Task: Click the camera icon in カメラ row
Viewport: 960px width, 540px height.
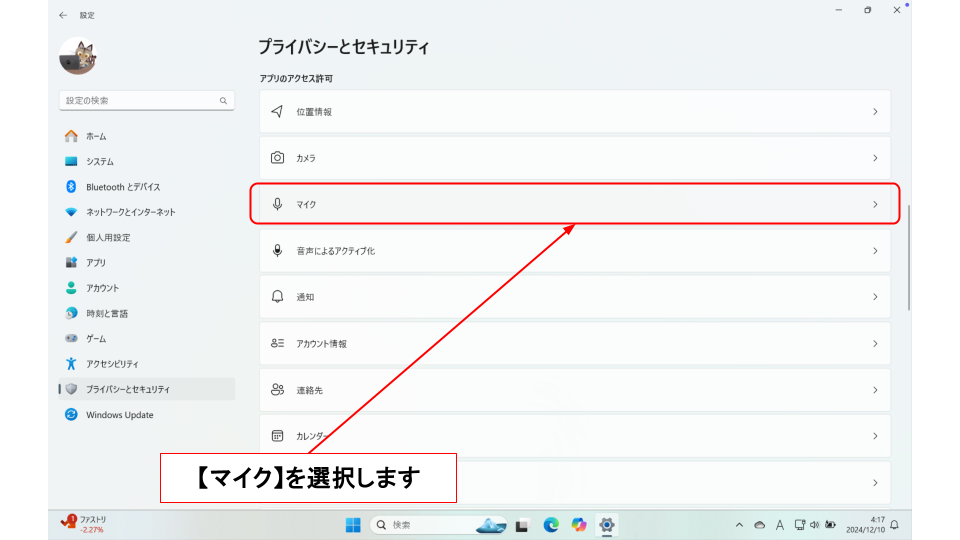Action: click(278, 158)
